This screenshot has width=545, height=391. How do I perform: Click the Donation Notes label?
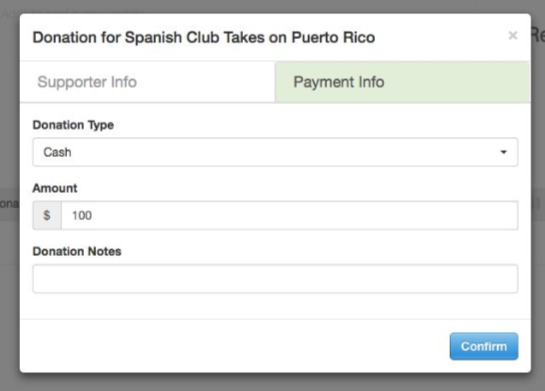coord(77,251)
